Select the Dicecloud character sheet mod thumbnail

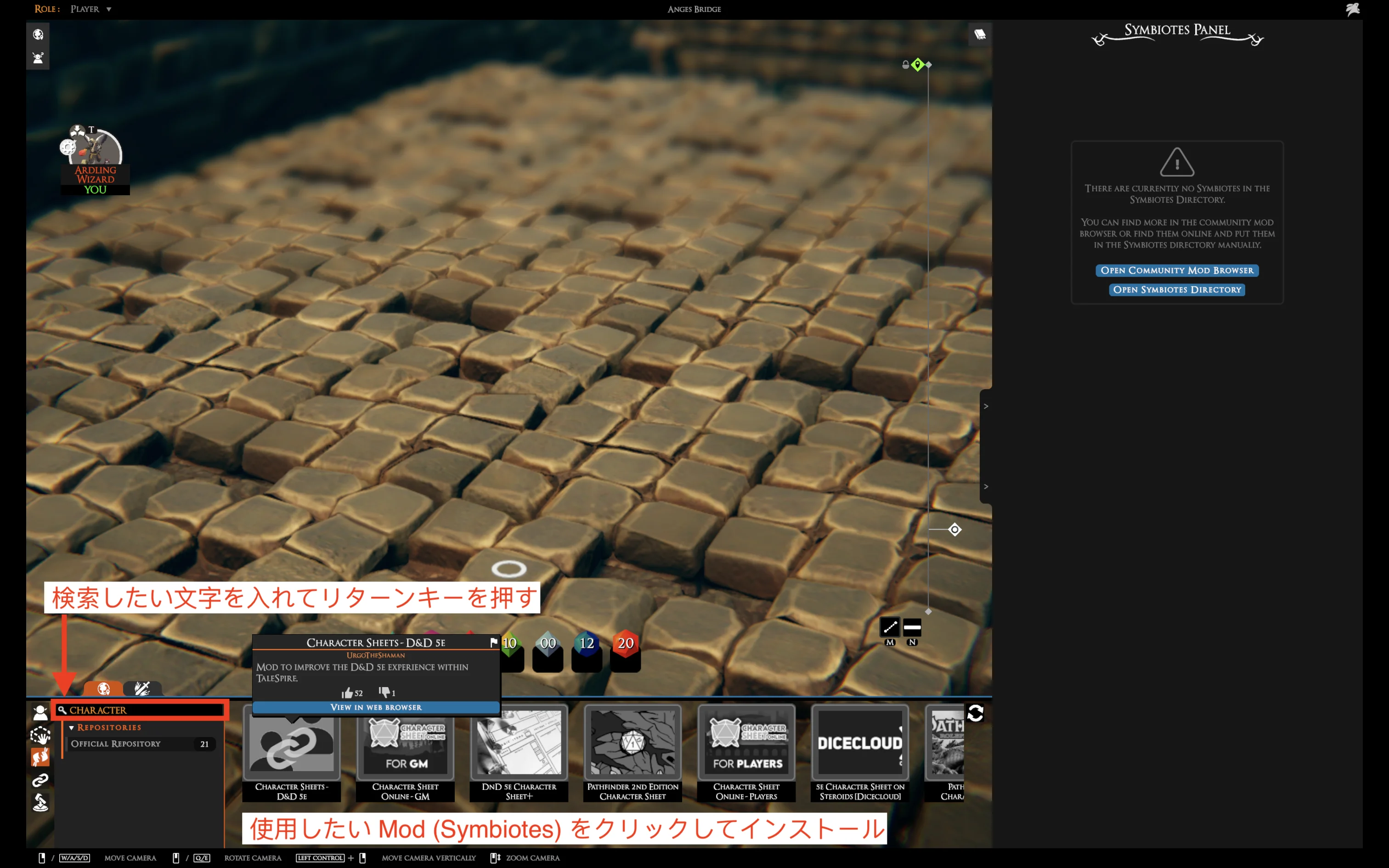860,743
